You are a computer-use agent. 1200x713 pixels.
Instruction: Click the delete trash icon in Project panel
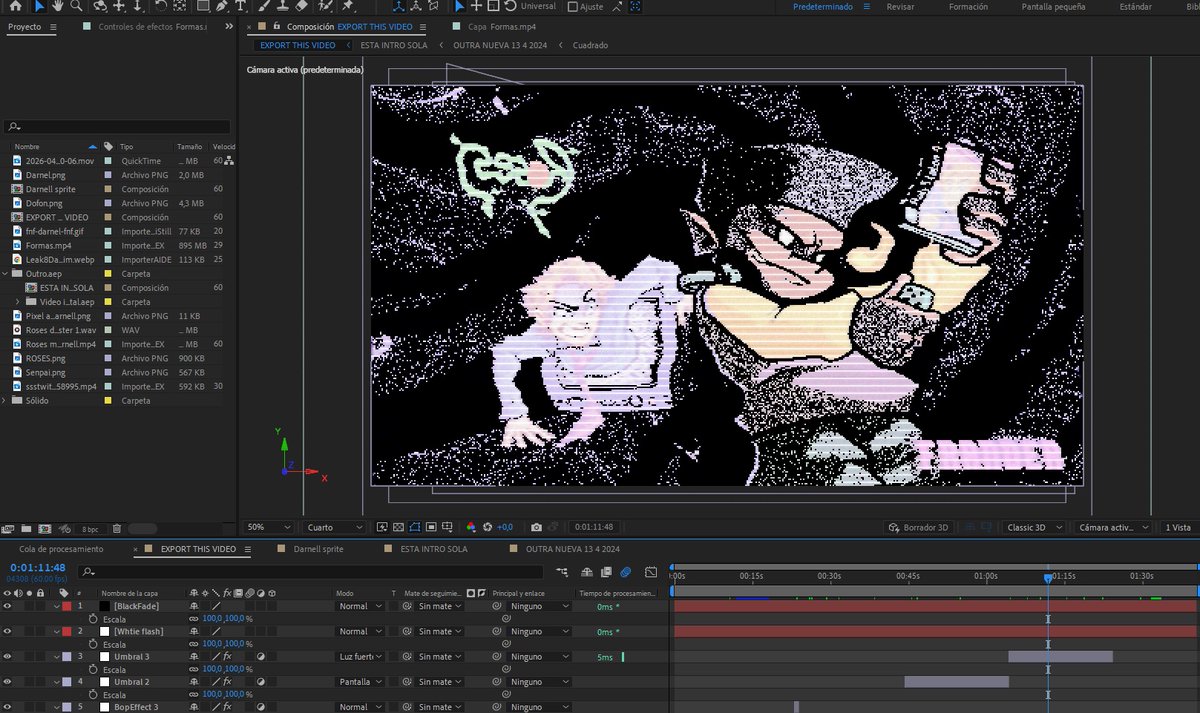click(x=117, y=528)
